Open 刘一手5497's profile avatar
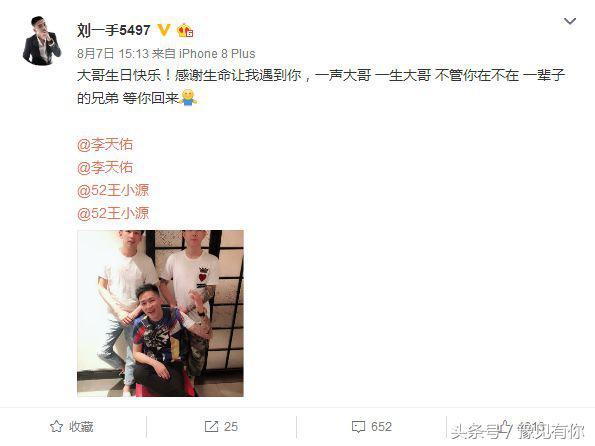The width and height of the screenshot is (595, 446). click(x=42, y=41)
